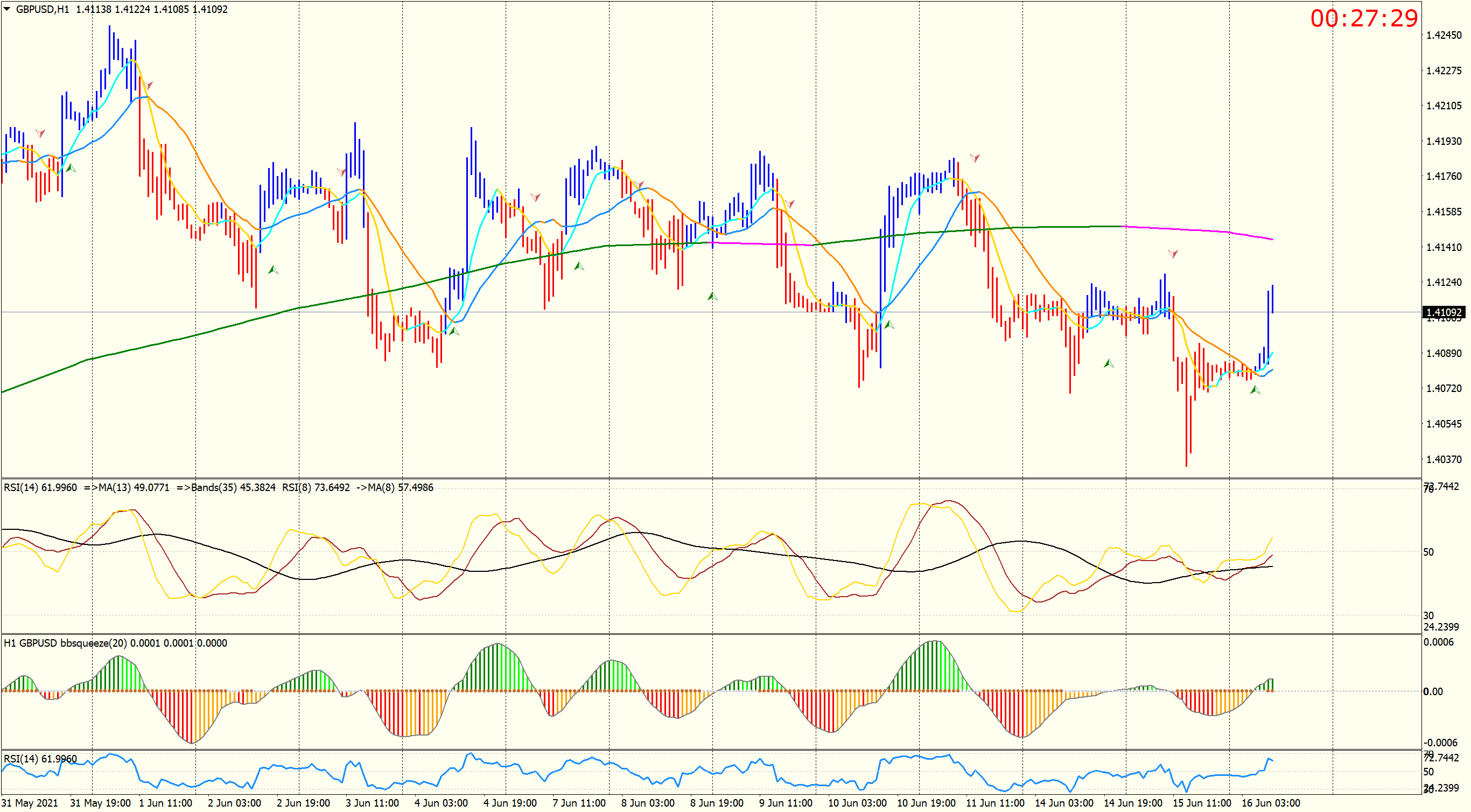Viewport: 1471px width, 812px height.
Task: Click the red sell arrow right of the 1 Jun peak
Action: (x=148, y=86)
